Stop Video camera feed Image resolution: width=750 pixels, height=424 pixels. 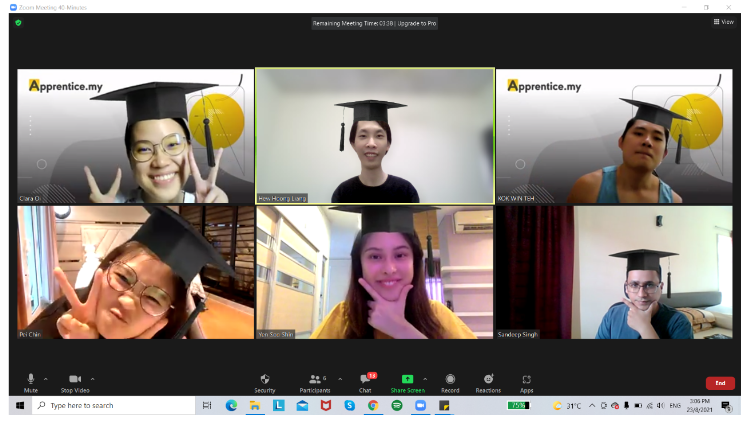pos(75,381)
